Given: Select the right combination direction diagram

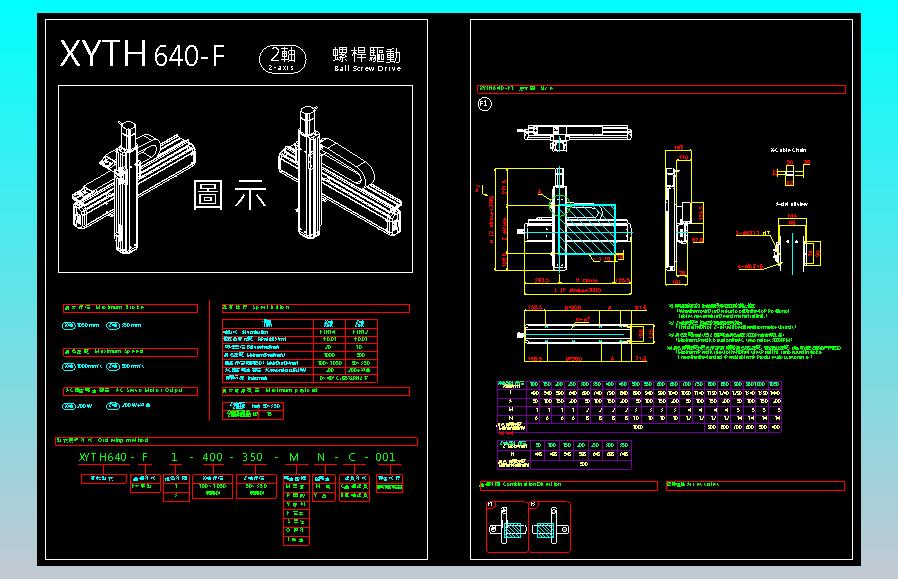Looking at the screenshot, I should point(550,527).
